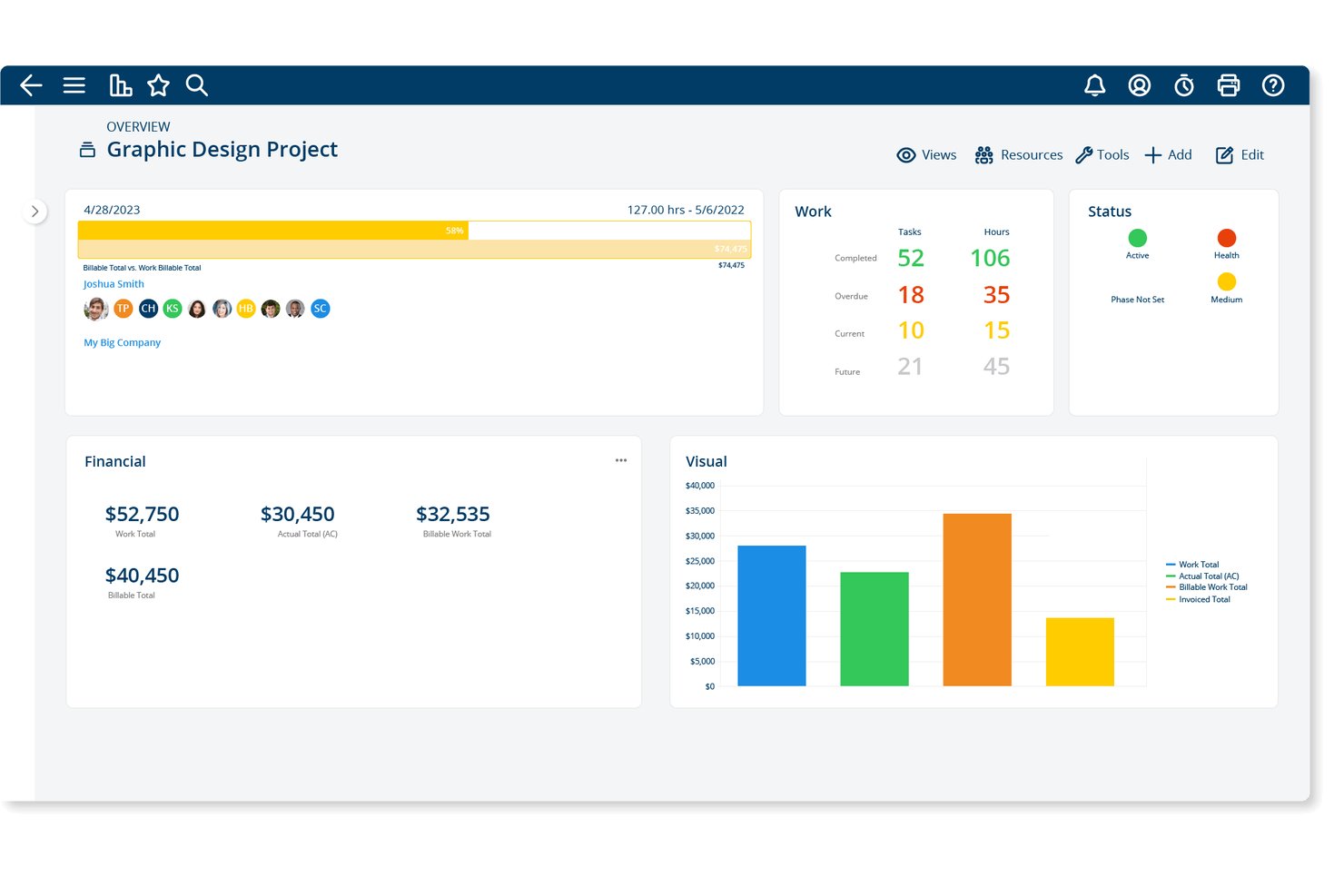The height and width of the screenshot is (896, 1344).
Task: Open the Resources menu
Action: click(1018, 155)
